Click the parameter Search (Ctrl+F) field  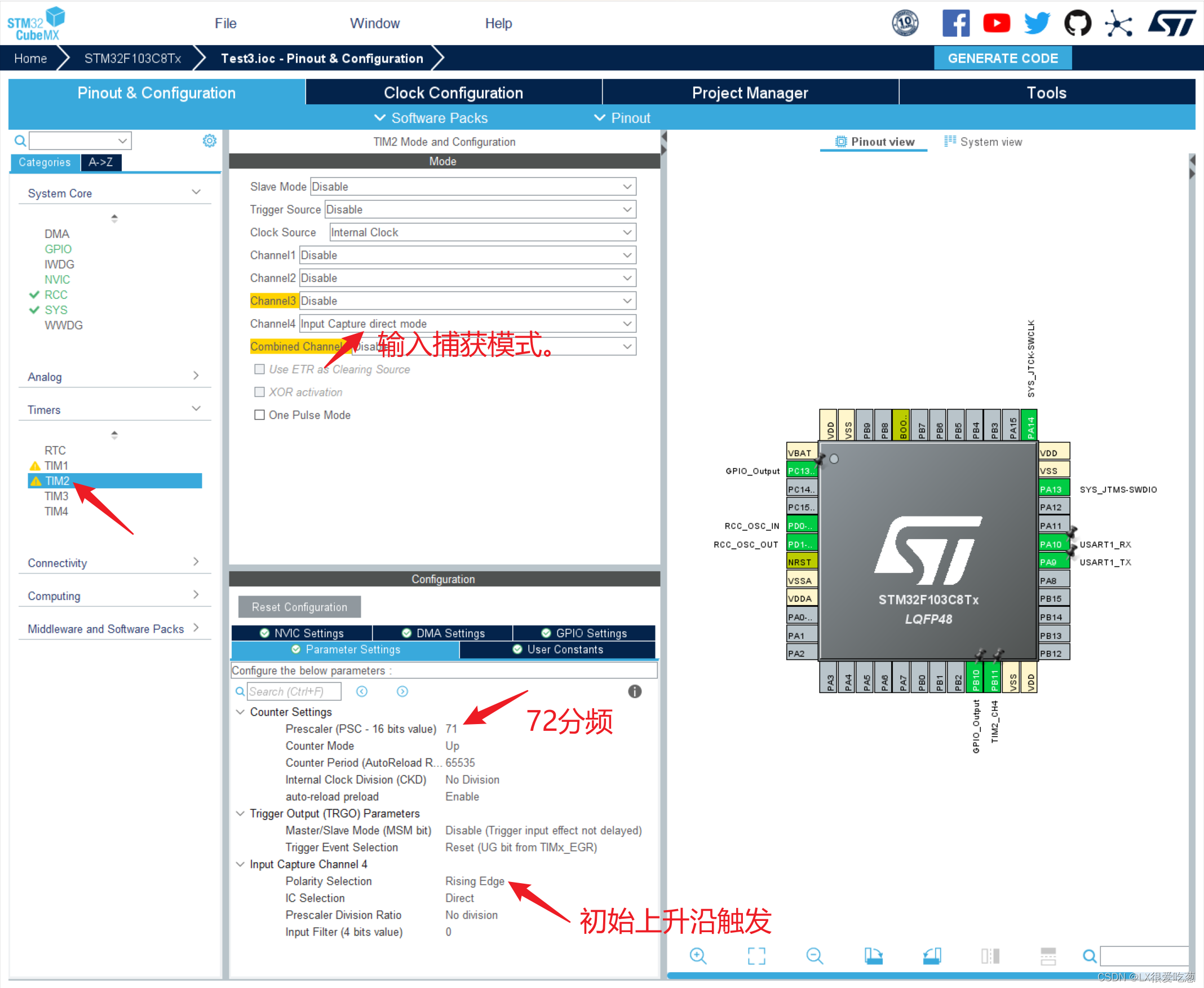click(x=294, y=691)
